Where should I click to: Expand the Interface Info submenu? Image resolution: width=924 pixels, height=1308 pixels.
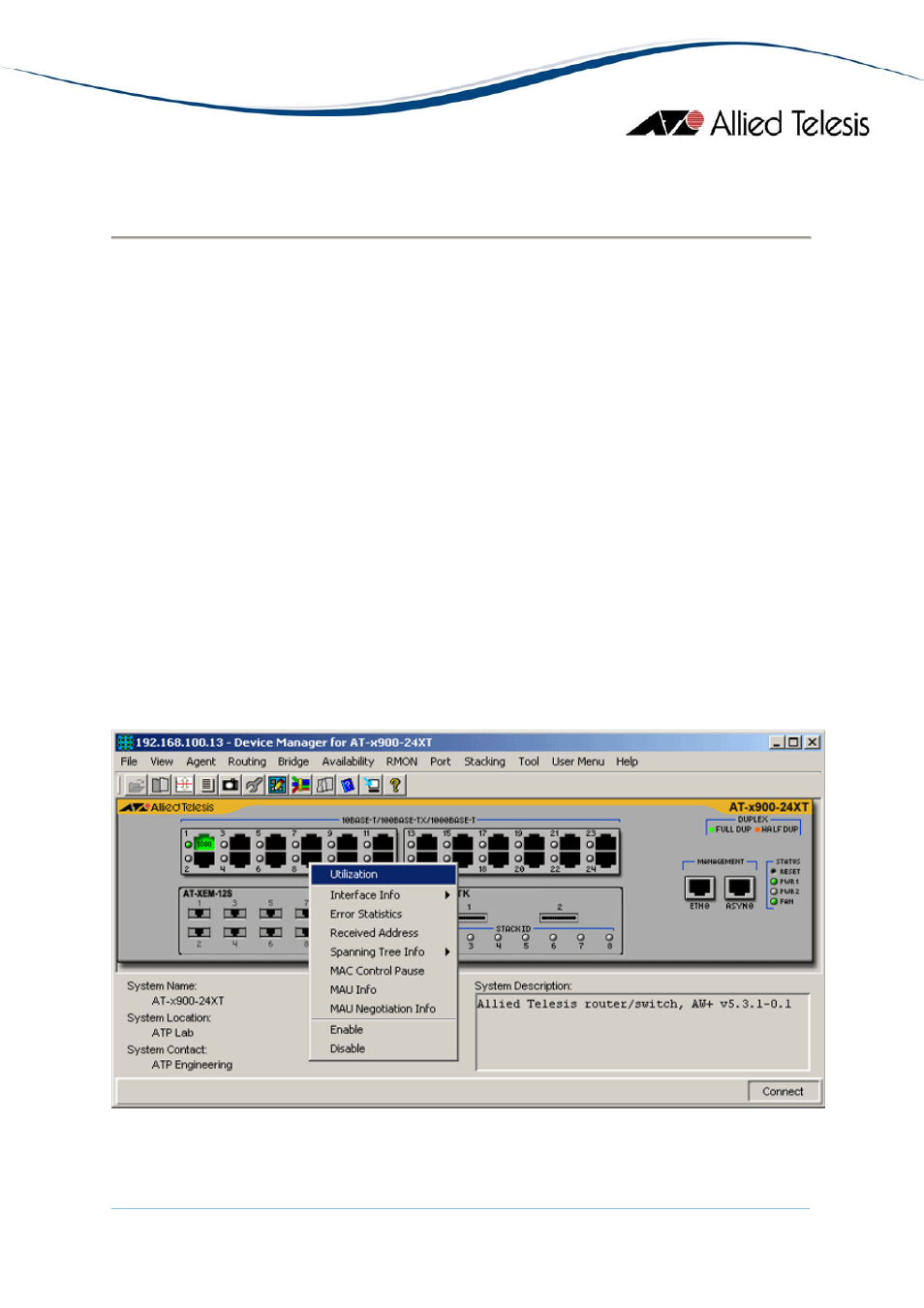pos(384,895)
